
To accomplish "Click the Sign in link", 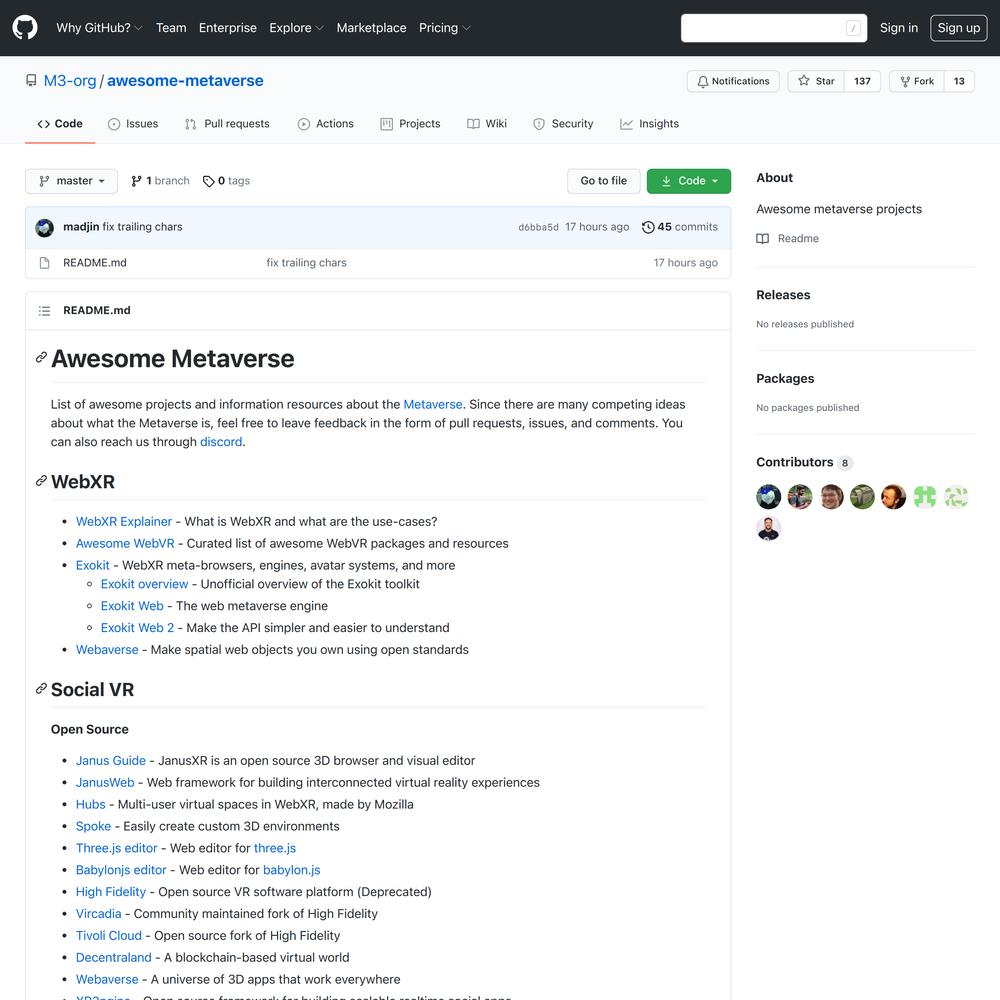I will [899, 28].
